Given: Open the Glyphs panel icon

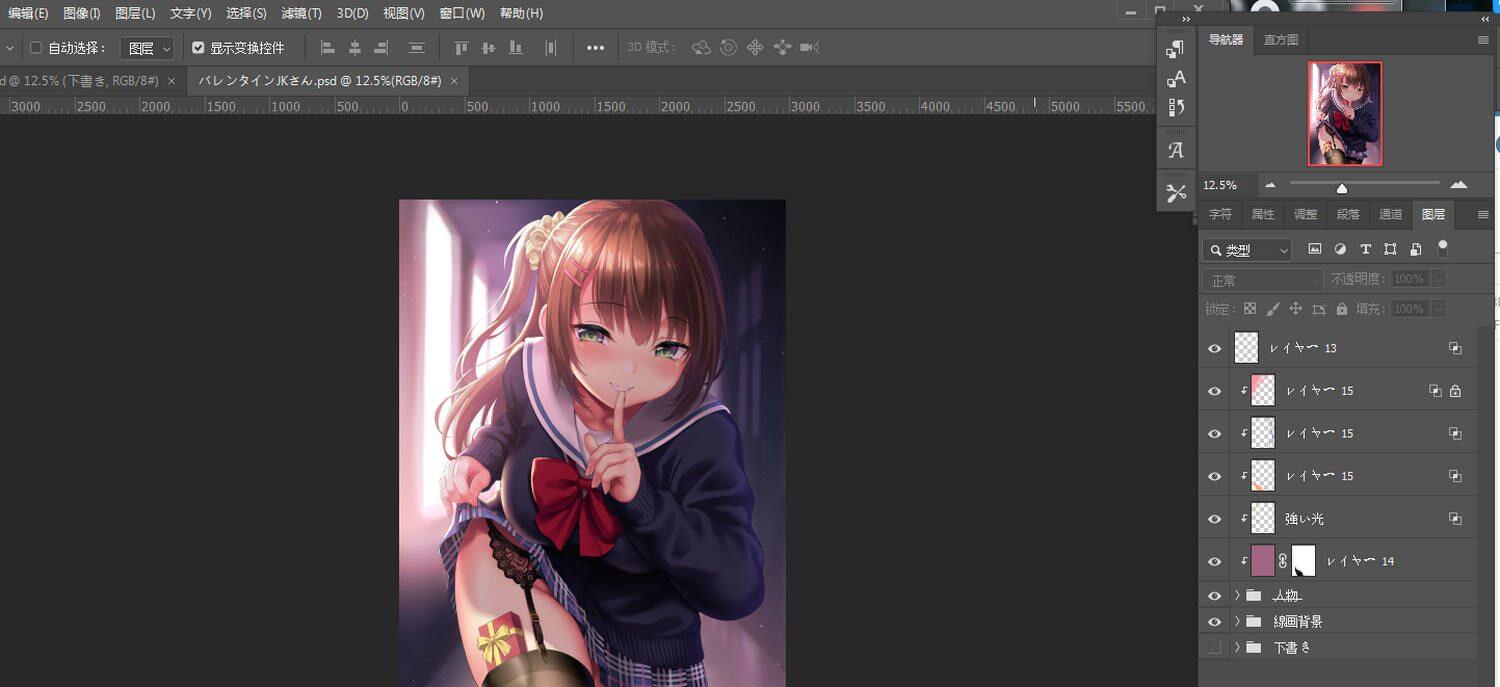Looking at the screenshot, I should [1176, 150].
